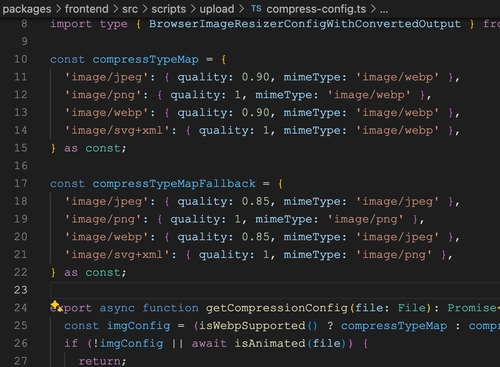Click the sparkle code-action icon on line 24
The height and width of the screenshot is (367, 500).
pyautogui.click(x=56, y=306)
